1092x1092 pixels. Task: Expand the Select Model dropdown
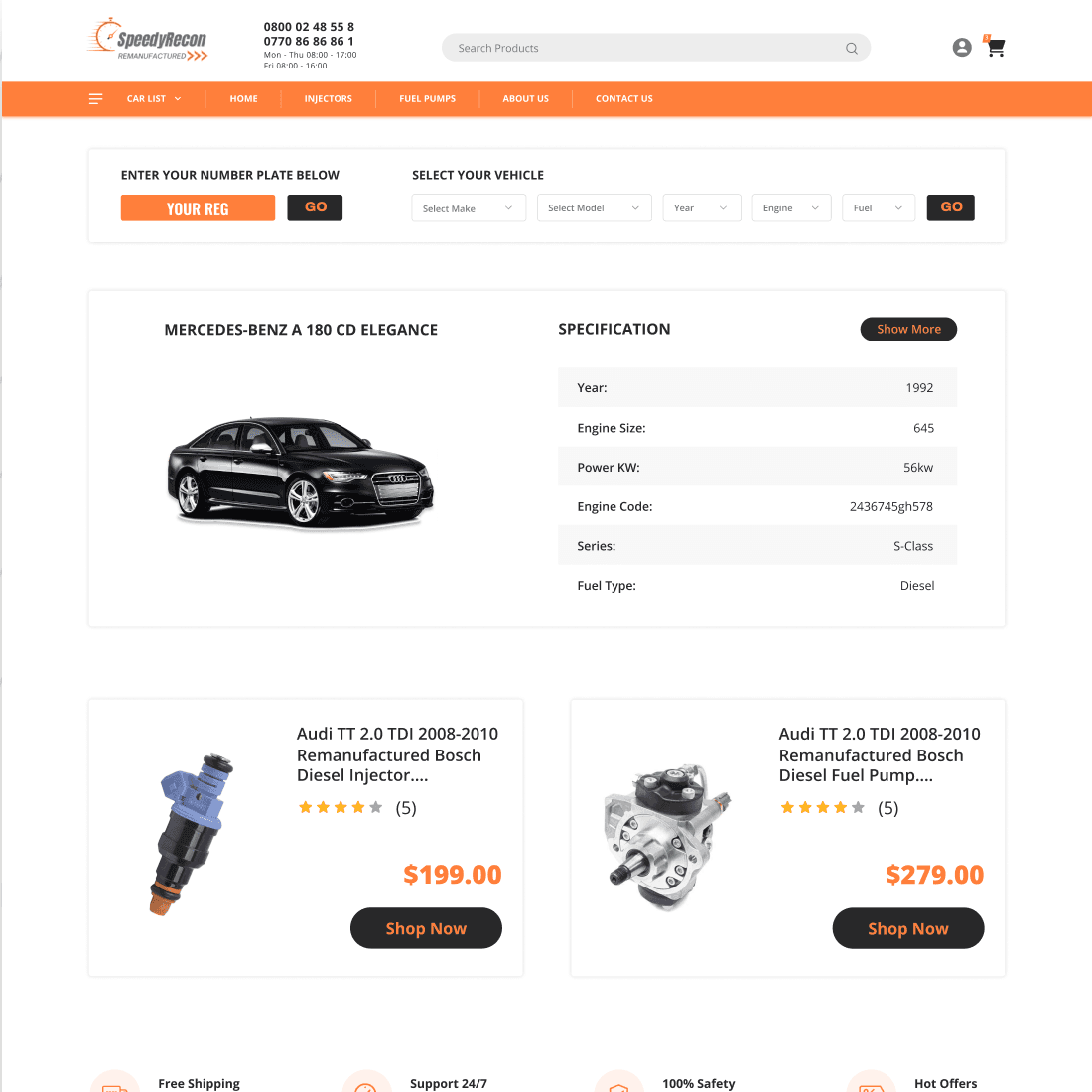[594, 208]
